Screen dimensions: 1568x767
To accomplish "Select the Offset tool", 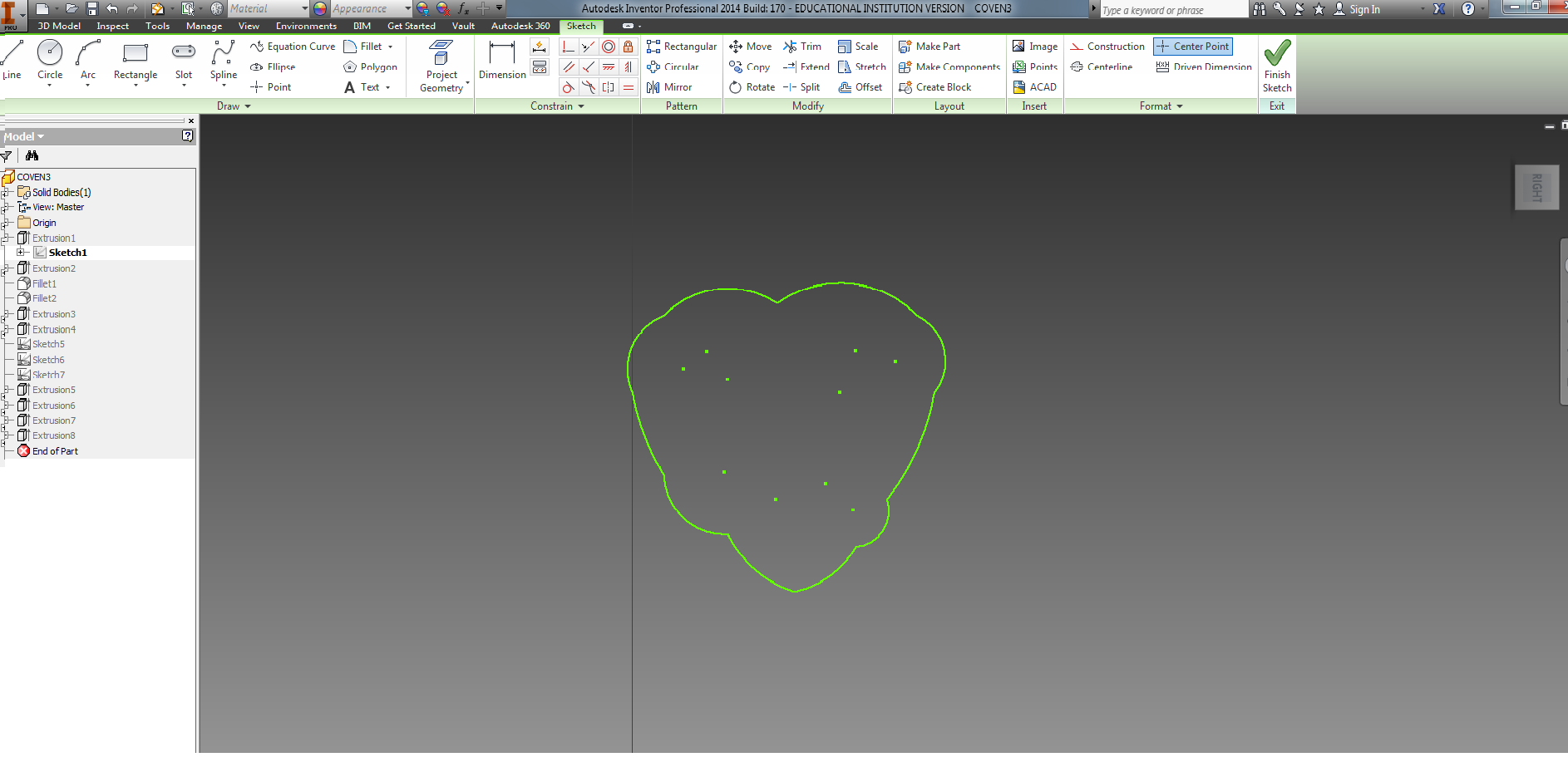I will (x=860, y=87).
